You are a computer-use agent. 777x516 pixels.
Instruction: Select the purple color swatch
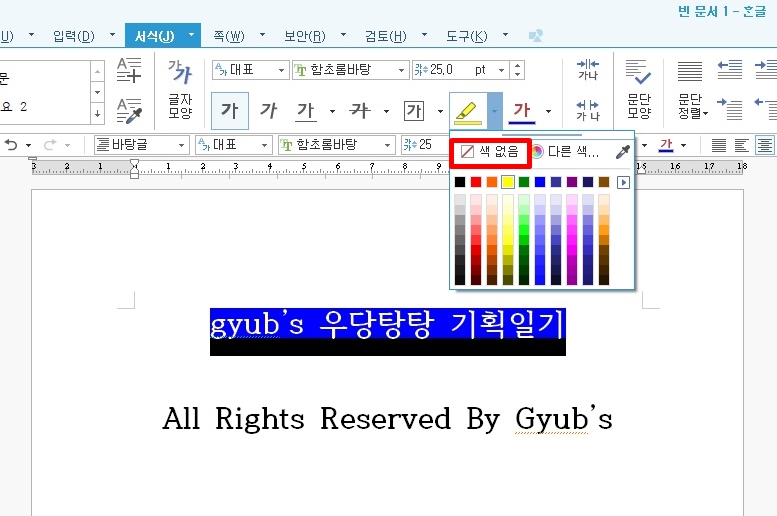572,182
